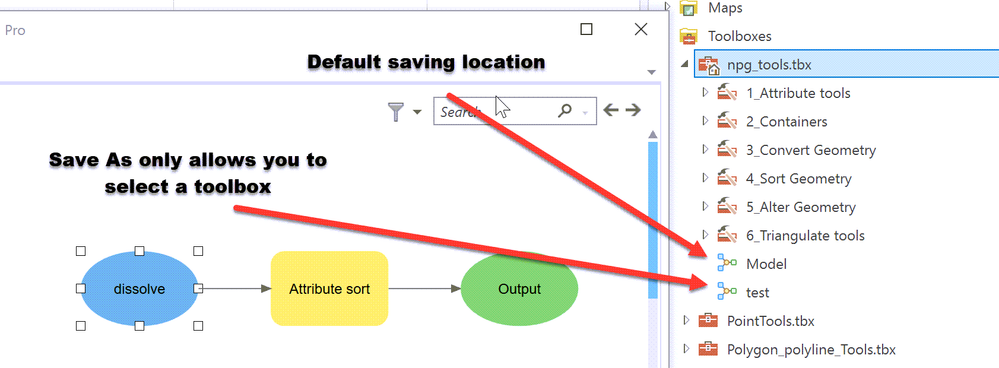This screenshot has height=368, width=999.
Task: Expand the Polygon_polyline_Tools.tbx toolbox
Action: (x=686, y=349)
